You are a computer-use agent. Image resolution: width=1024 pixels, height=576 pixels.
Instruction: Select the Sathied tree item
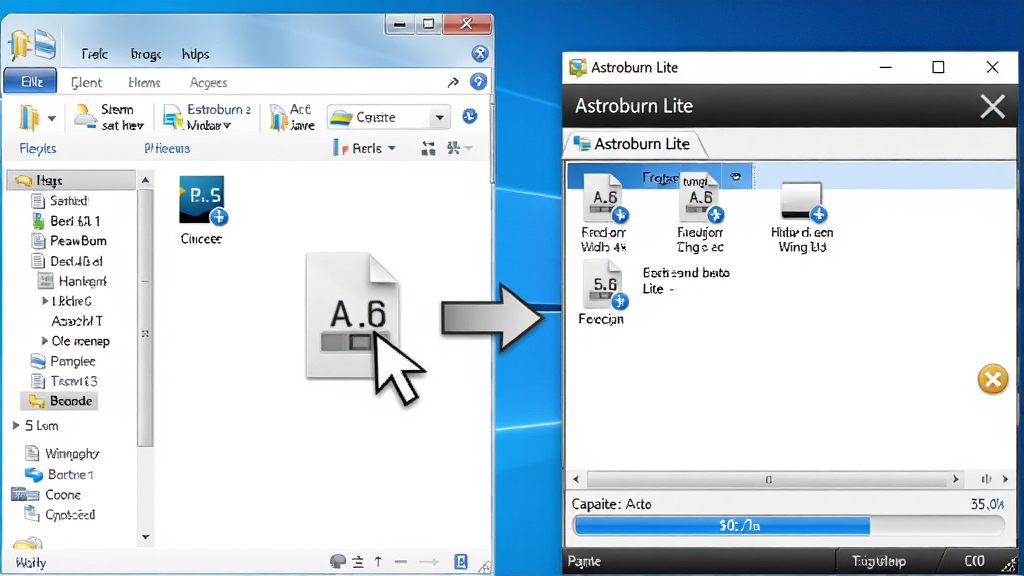pos(60,200)
